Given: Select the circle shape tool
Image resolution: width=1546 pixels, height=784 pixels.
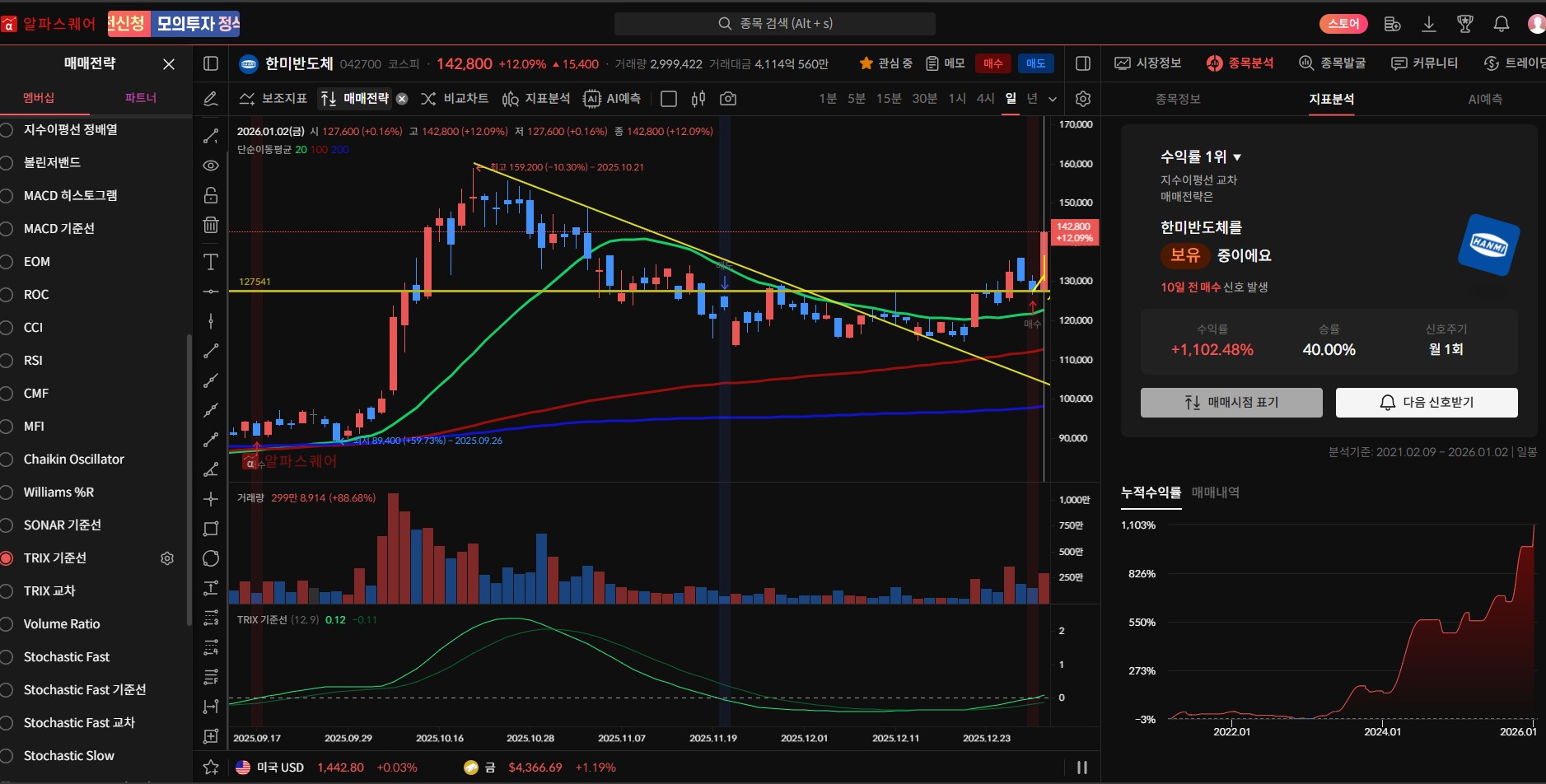Looking at the screenshot, I should (x=211, y=558).
